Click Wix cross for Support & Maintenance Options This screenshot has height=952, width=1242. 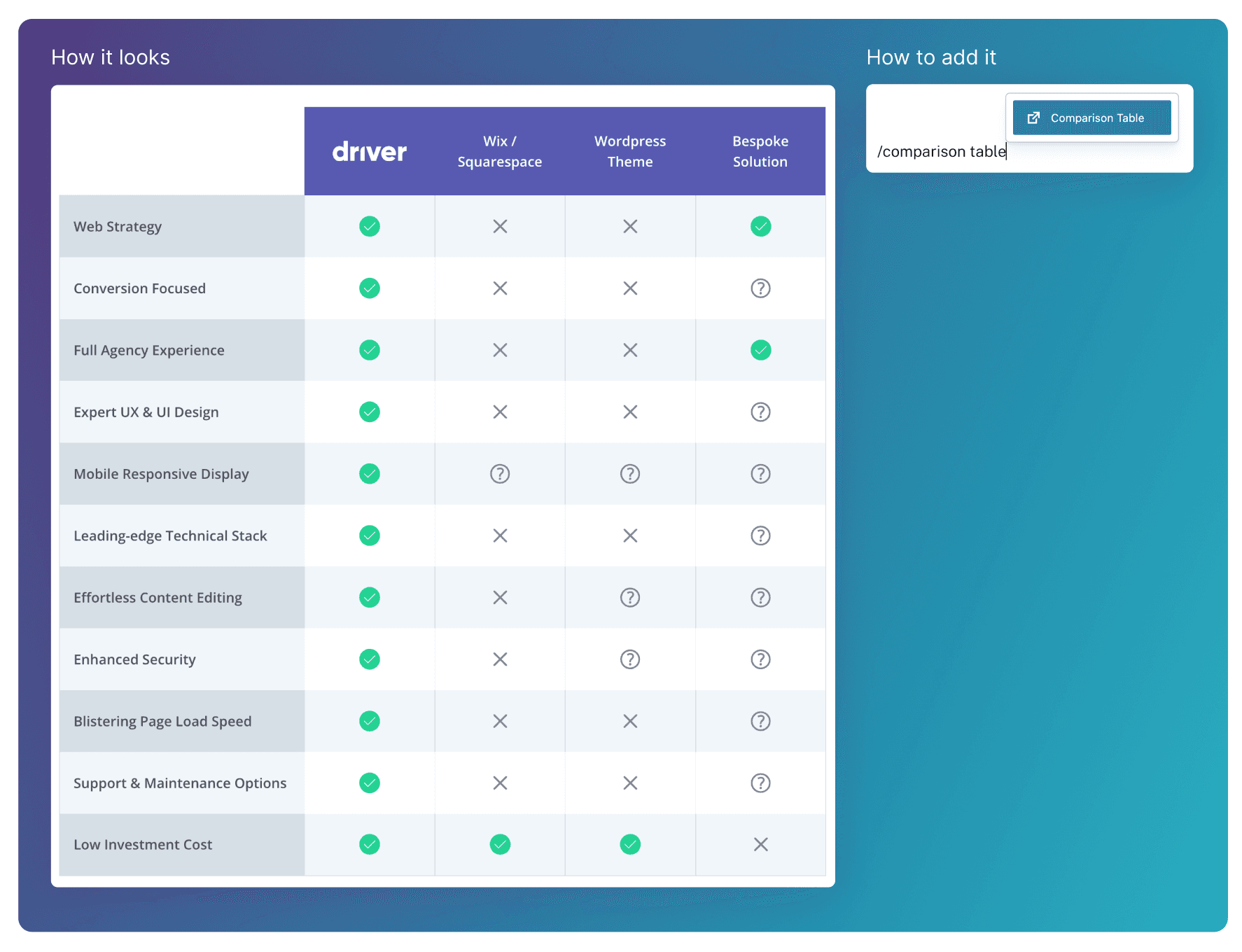tap(500, 783)
